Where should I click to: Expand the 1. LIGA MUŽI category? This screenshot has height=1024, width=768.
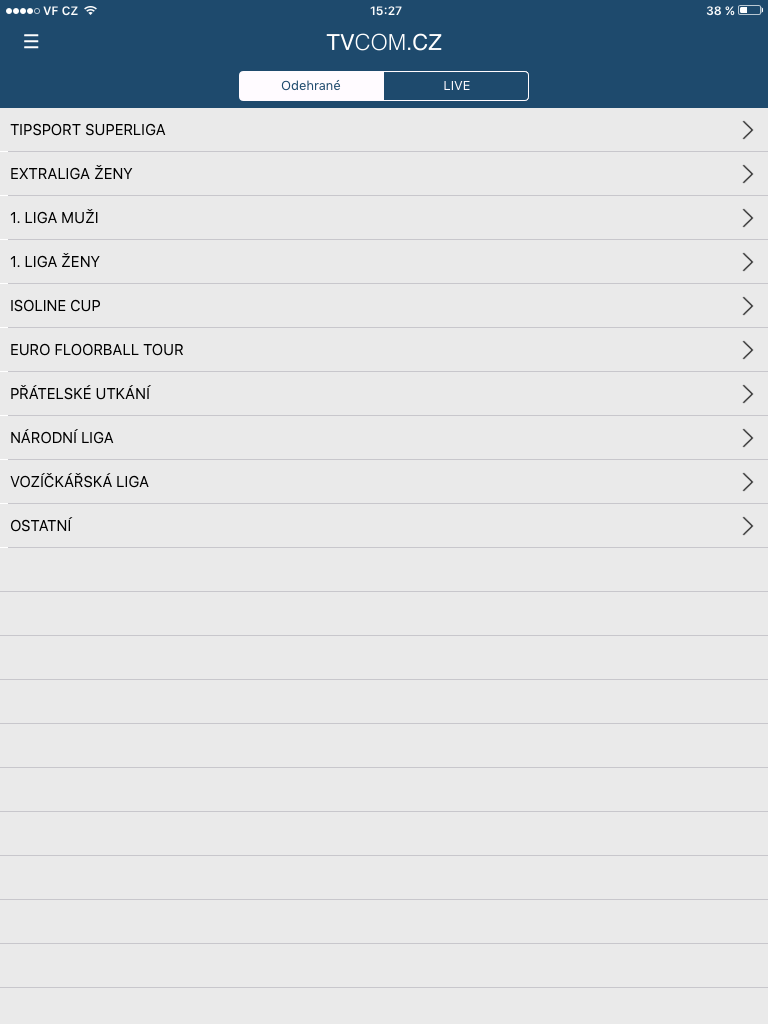[x=384, y=217]
